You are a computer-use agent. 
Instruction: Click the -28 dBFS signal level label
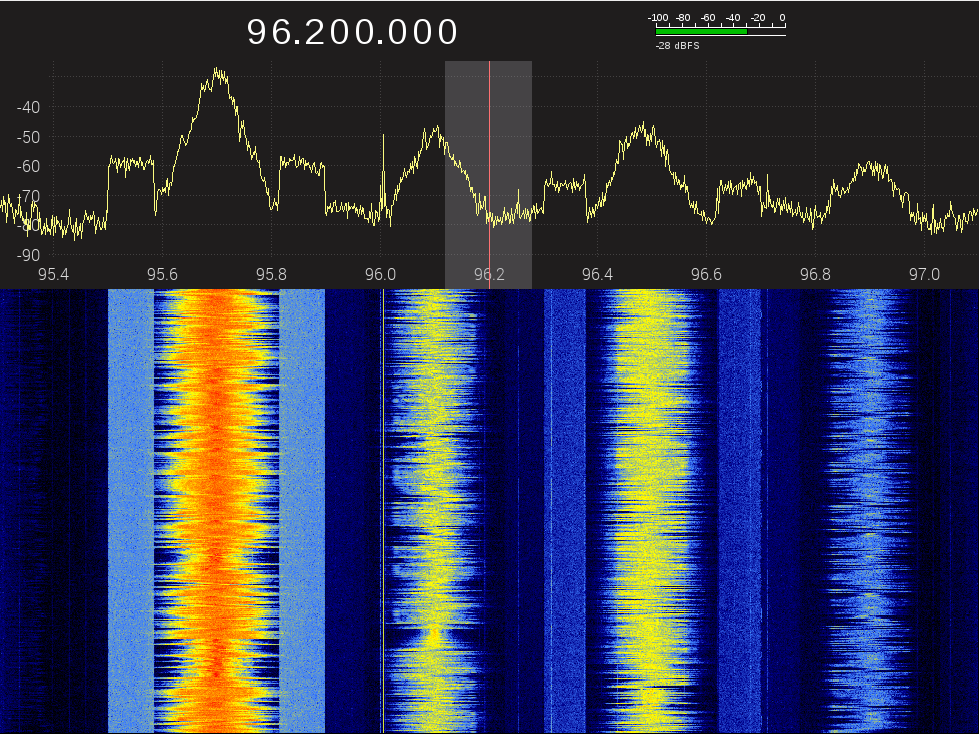point(677,46)
